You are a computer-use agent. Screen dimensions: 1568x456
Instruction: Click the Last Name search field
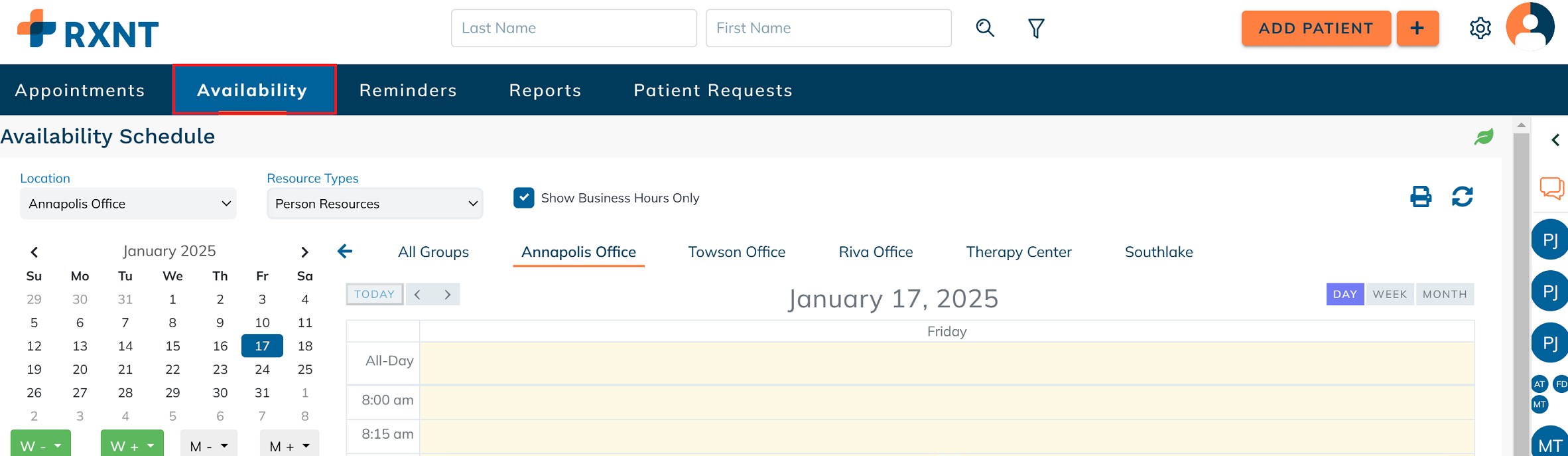point(574,28)
